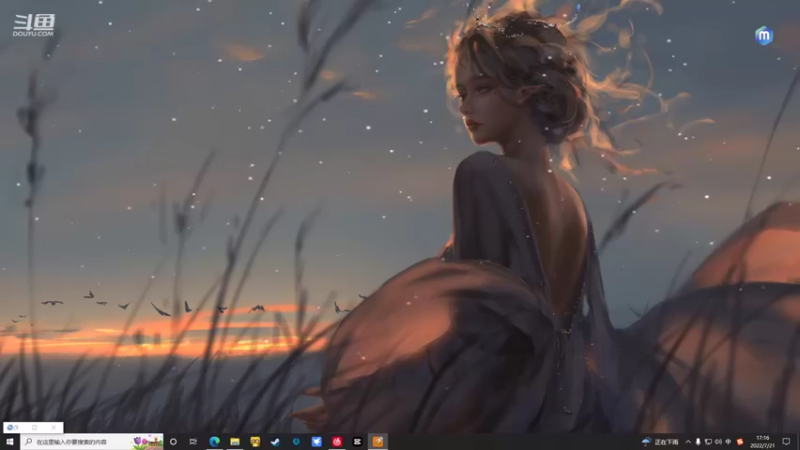Switch the Chinese input mode indicator

pyautogui.click(x=729, y=442)
